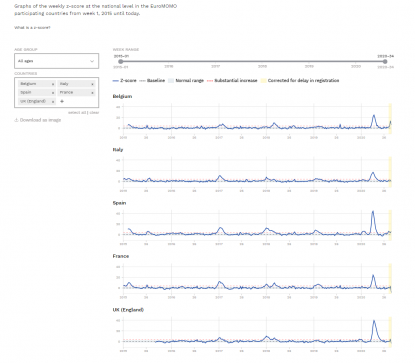Click the UK (England) chart heading
Viewport: 415px width, 363px height.
pyautogui.click(x=128, y=310)
